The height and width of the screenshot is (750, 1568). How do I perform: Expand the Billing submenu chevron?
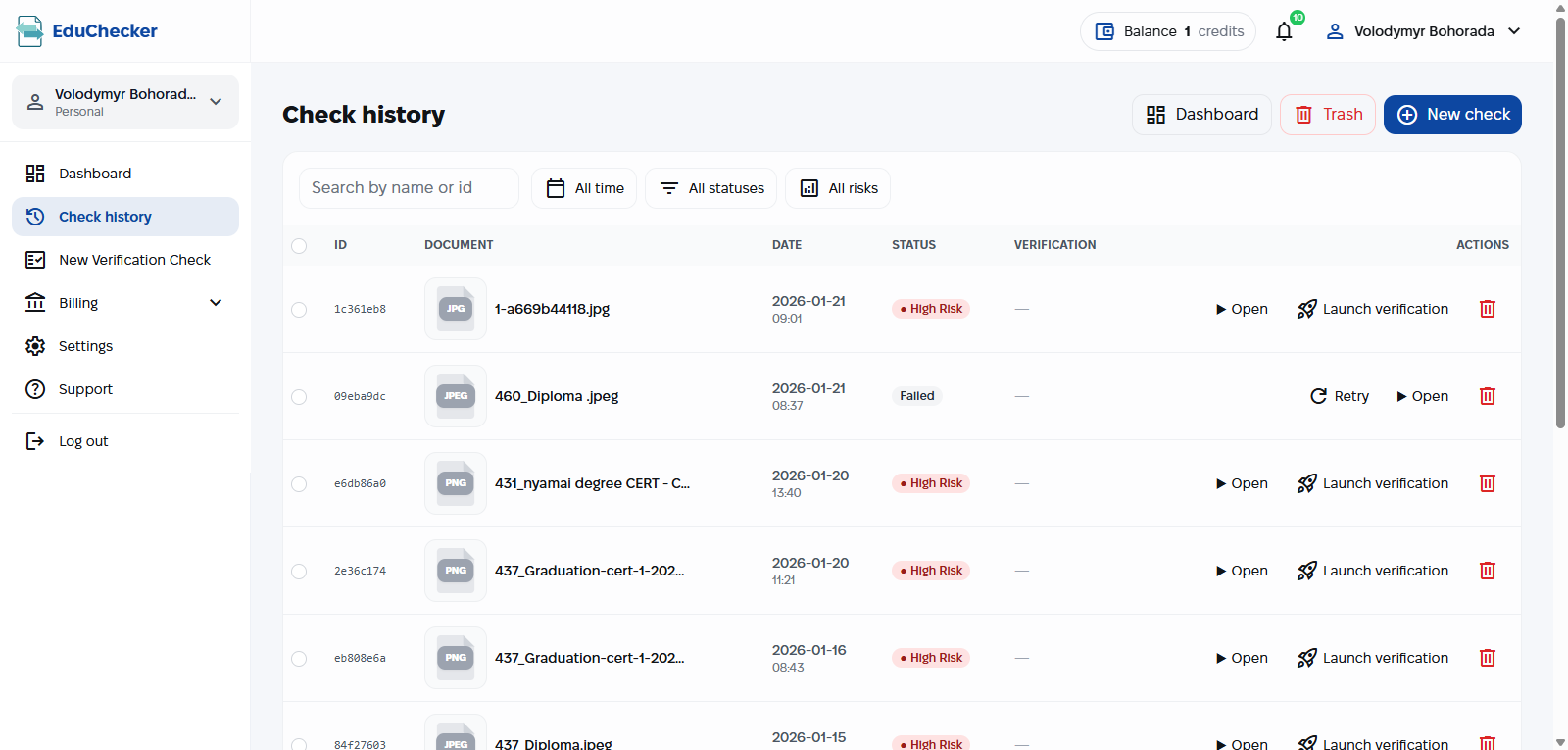216,303
